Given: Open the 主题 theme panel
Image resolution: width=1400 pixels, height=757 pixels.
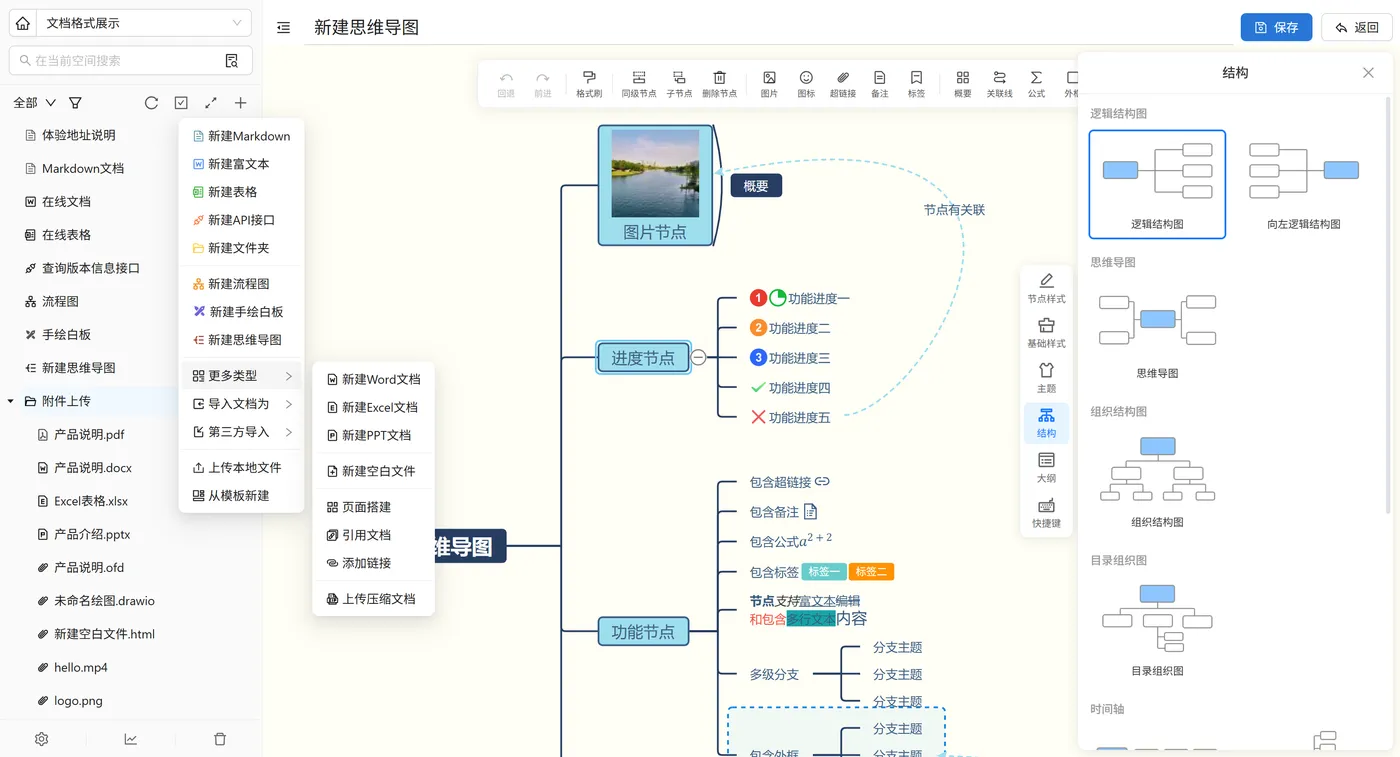Looking at the screenshot, I should coord(1046,378).
